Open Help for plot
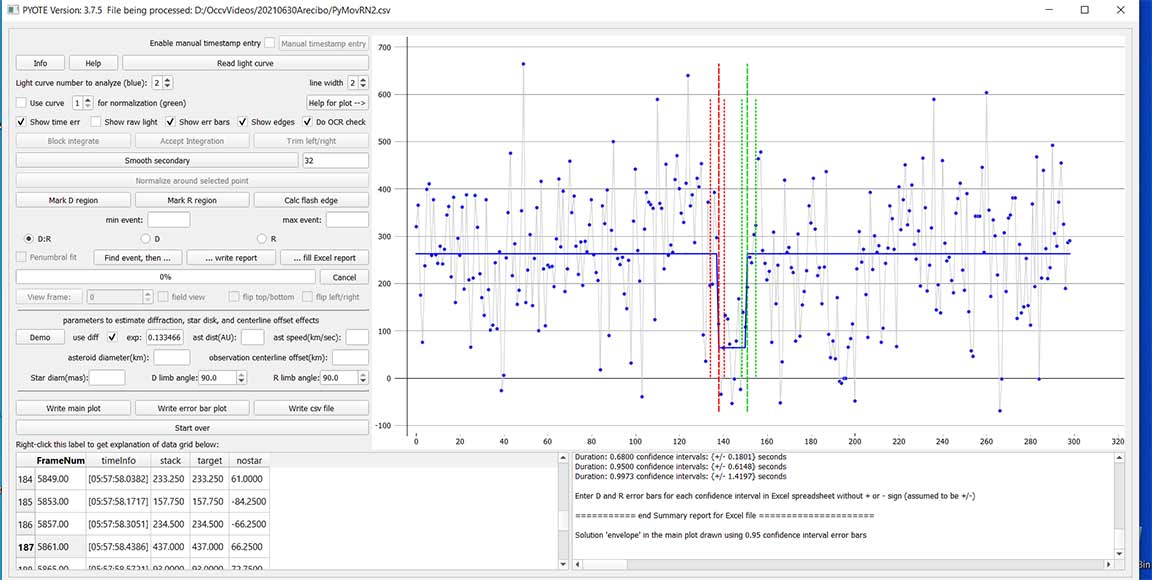Viewport: 1152px width, 580px height. coord(337,103)
